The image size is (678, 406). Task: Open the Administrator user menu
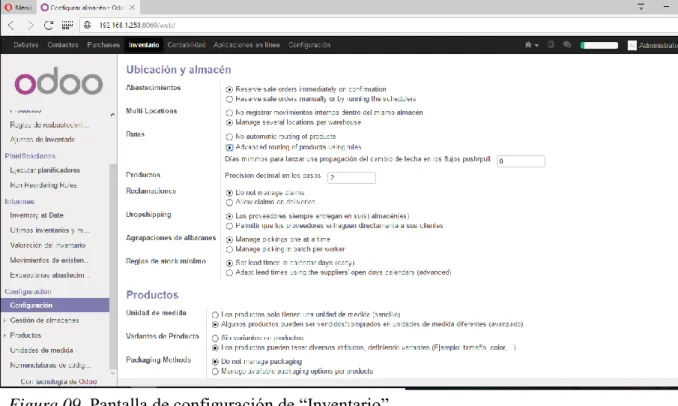click(653, 45)
